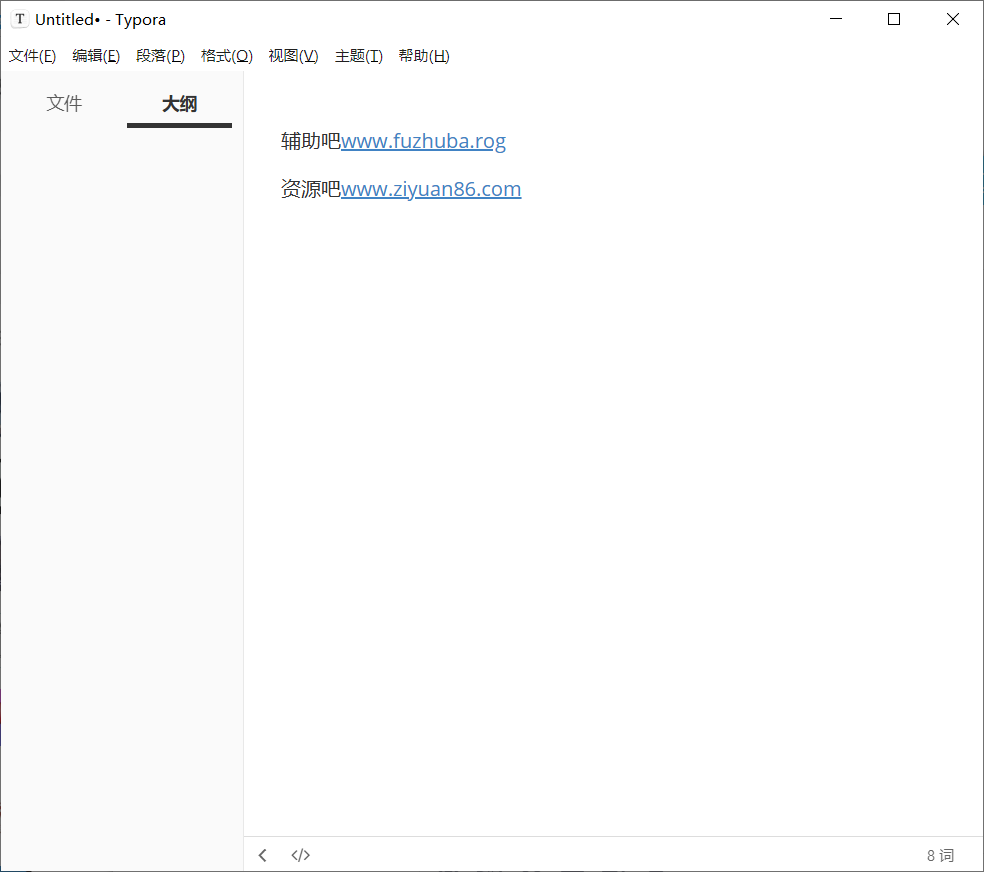Open the 编辑(E) menu

pos(96,56)
